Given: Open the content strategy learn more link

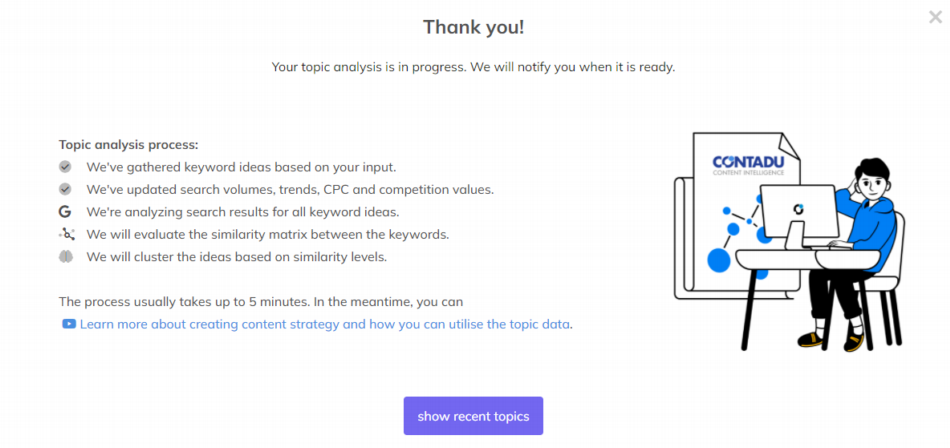Looking at the screenshot, I should 325,324.
